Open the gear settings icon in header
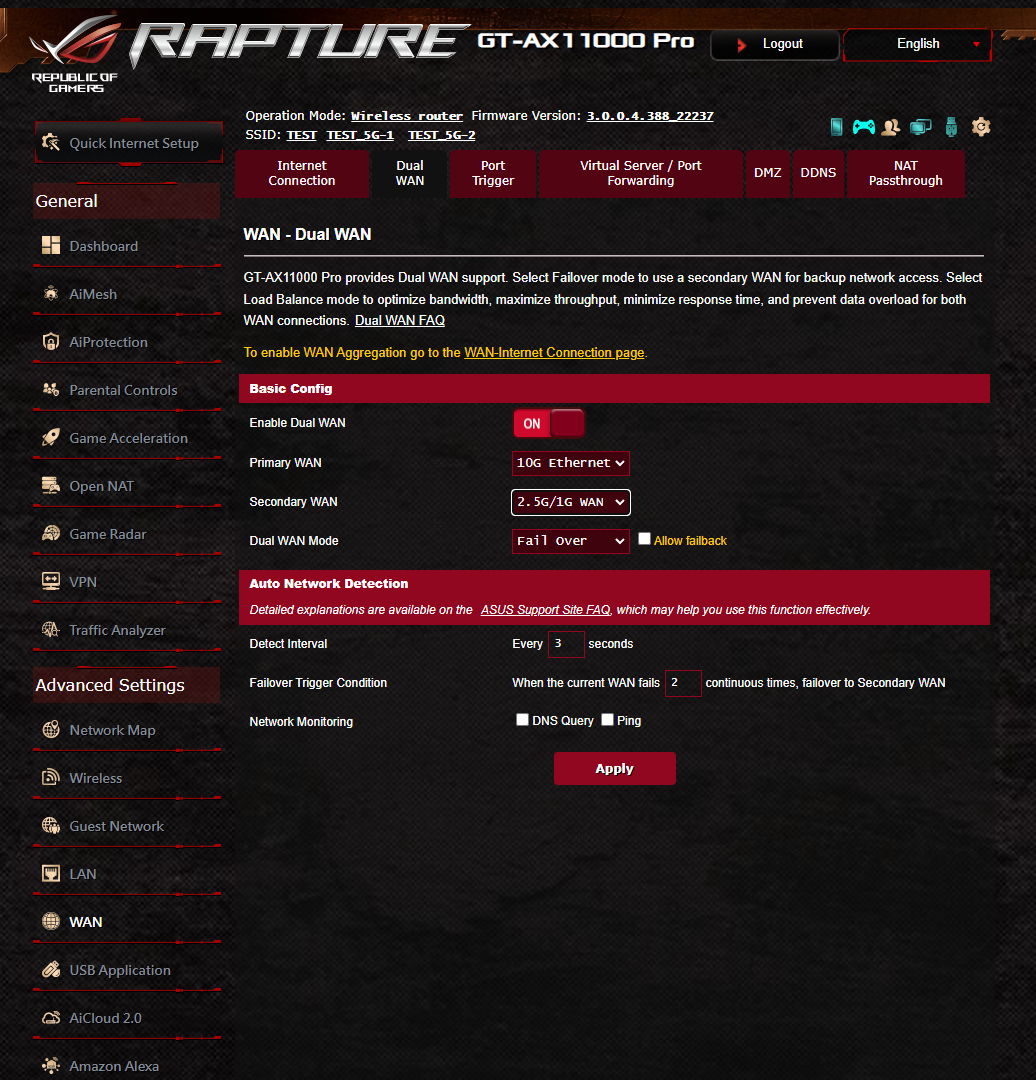Image resolution: width=1036 pixels, height=1080 pixels. (981, 127)
